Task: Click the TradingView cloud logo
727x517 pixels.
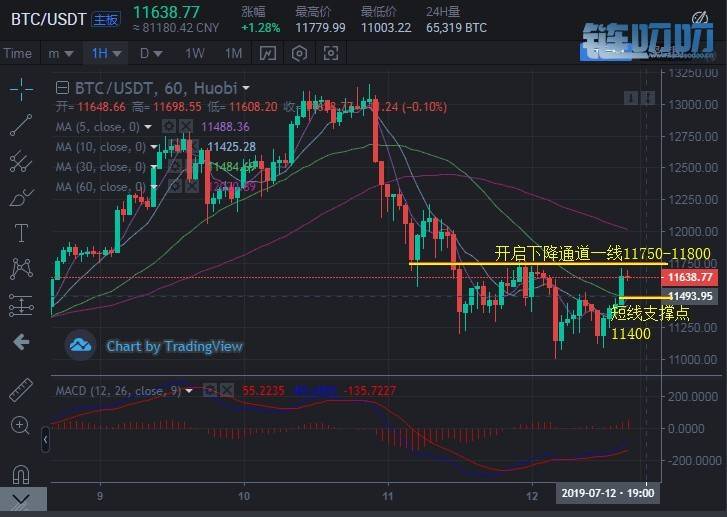Action: tap(80, 345)
